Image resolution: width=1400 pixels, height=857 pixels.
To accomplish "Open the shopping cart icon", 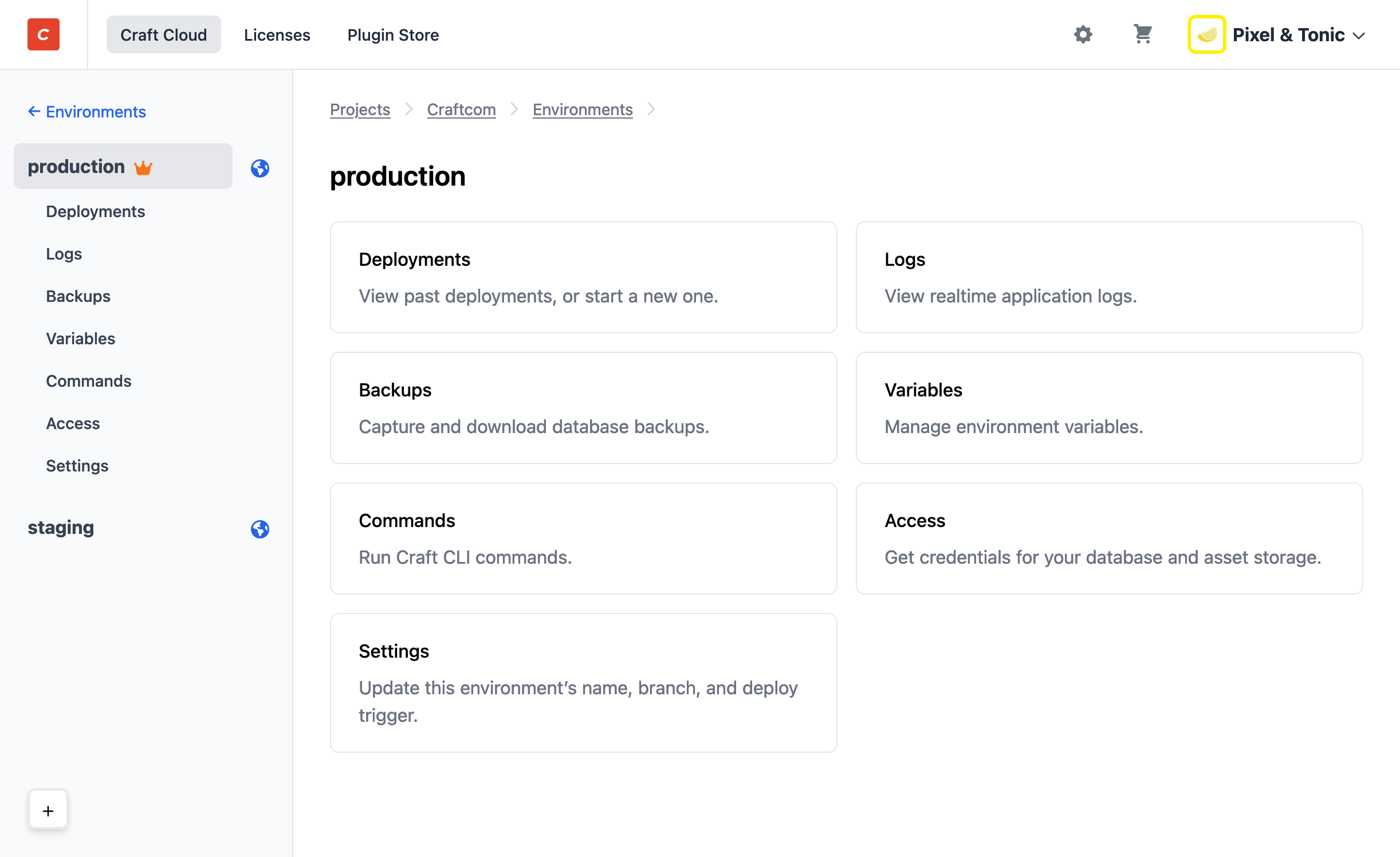I will pyautogui.click(x=1143, y=34).
